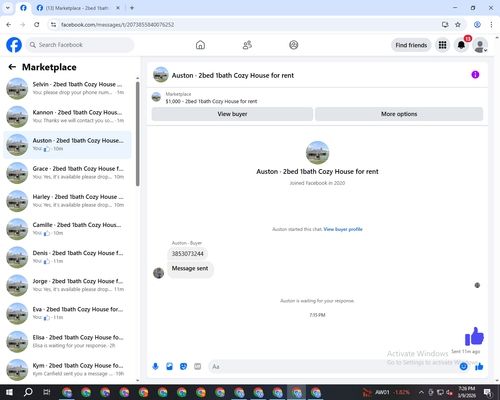This screenshot has height=400, width=500.
Task: Open the Notifications bell
Action: (461, 45)
